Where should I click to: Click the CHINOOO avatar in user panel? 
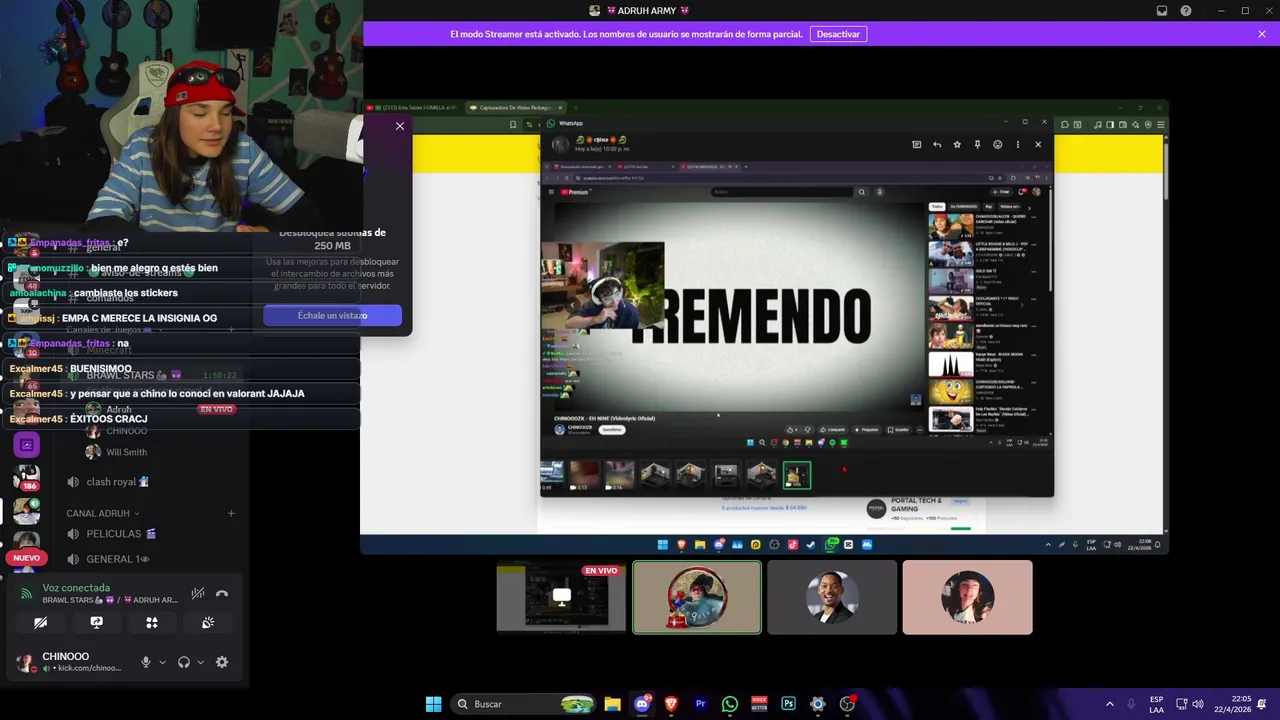click(26, 662)
